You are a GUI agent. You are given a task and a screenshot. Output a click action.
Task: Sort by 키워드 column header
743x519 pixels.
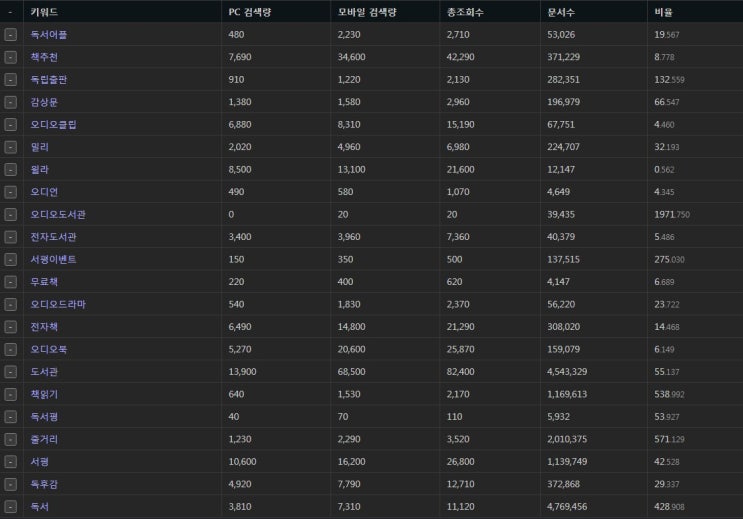(44, 12)
